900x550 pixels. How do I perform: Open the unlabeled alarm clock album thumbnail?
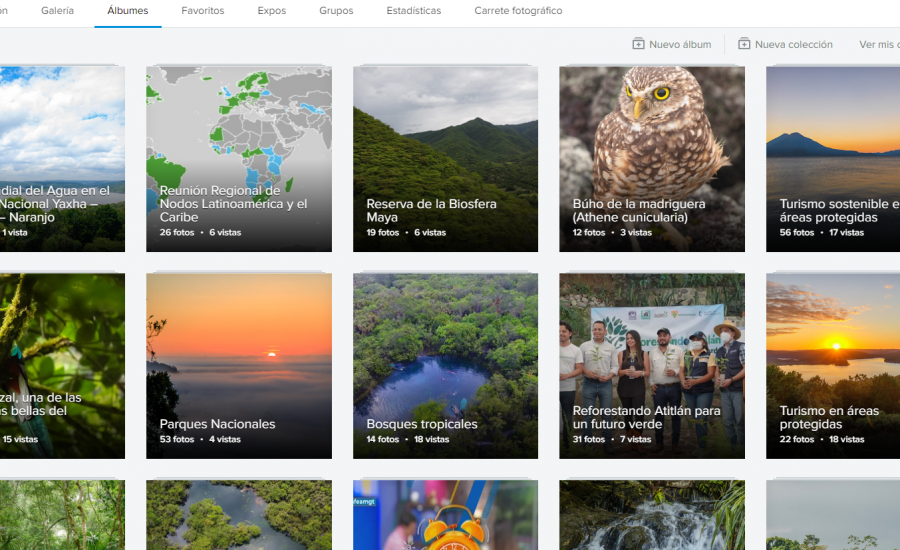tap(445, 515)
